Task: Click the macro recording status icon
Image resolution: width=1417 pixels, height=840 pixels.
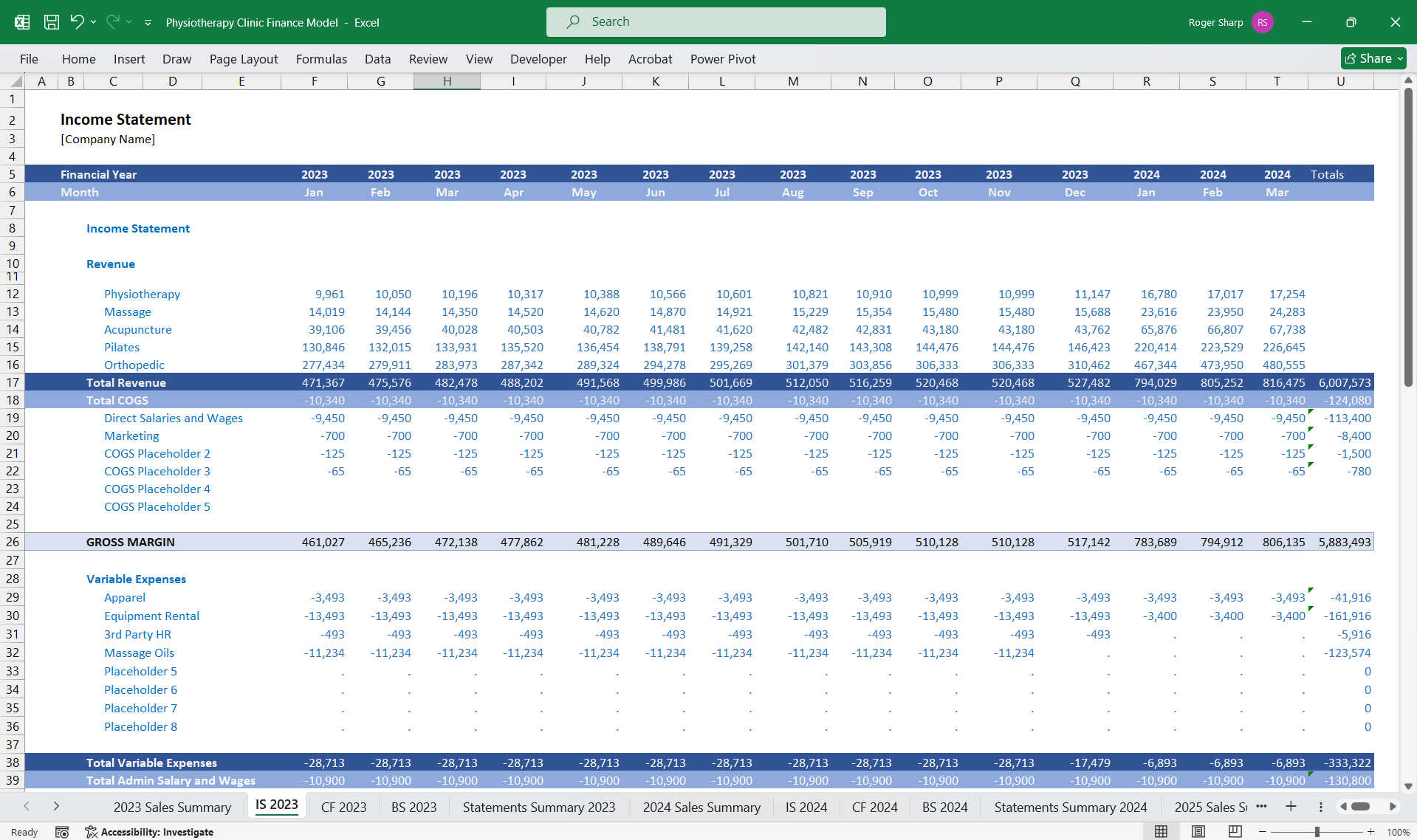Action: (x=62, y=832)
